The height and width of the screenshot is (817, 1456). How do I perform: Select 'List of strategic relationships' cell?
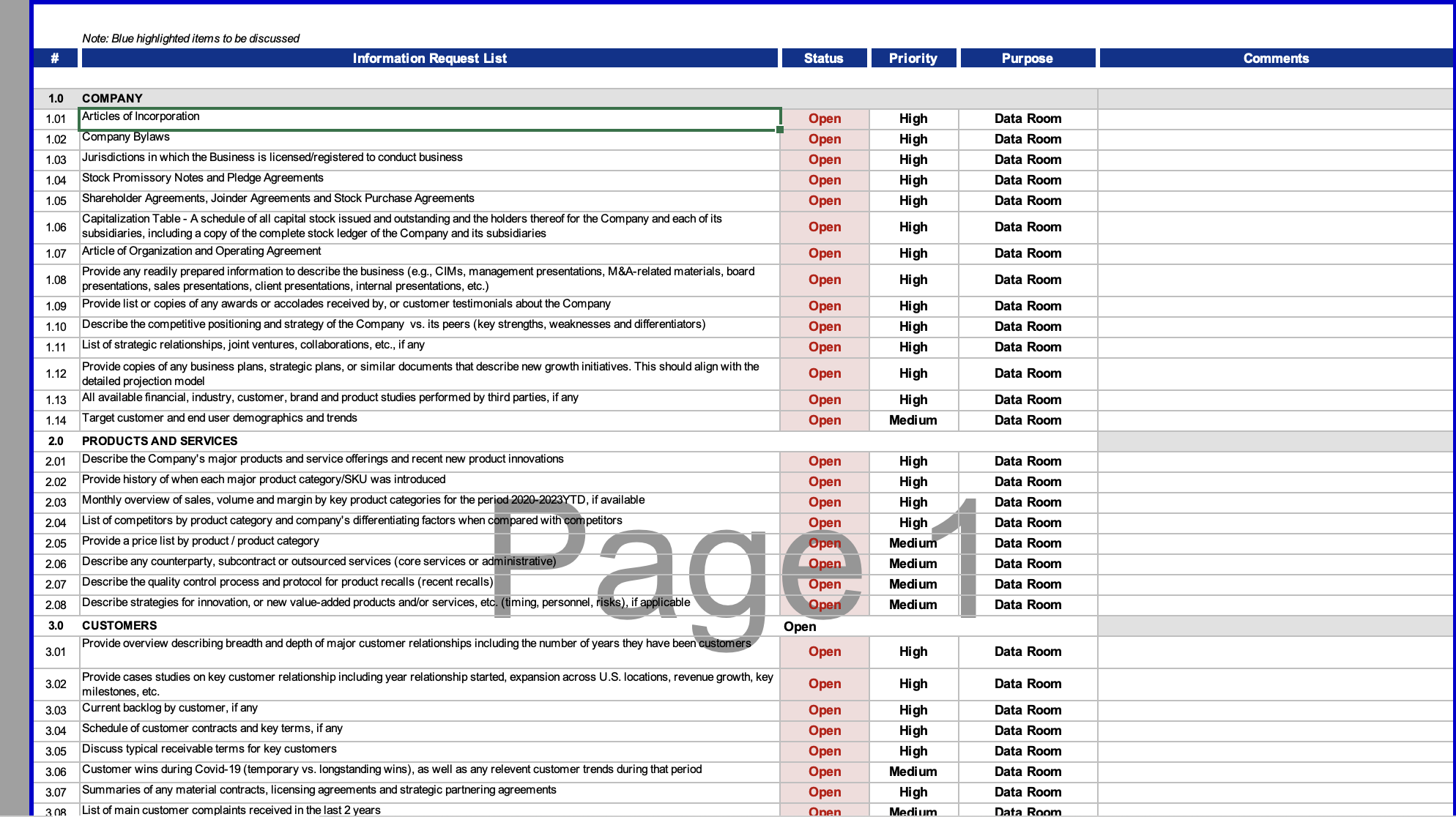tap(429, 347)
